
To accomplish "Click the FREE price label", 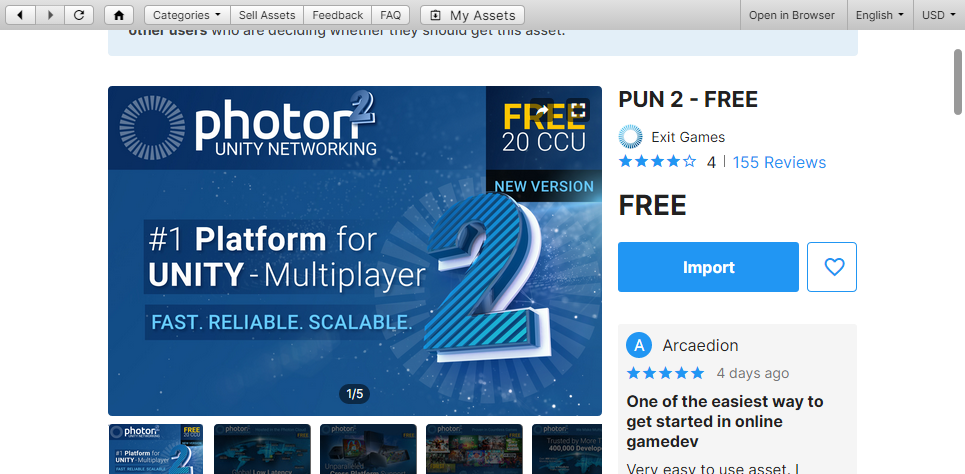I will pos(652,206).
